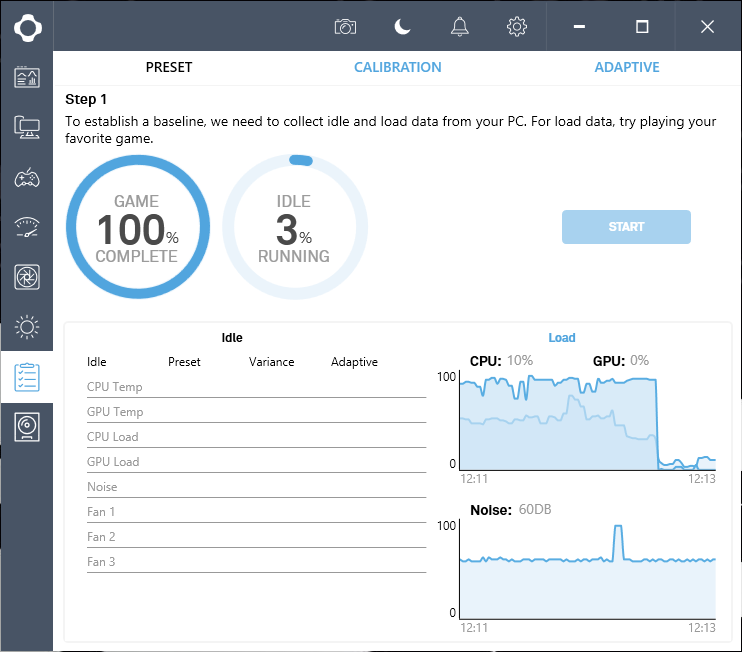The image size is (742, 652).
Task: Maximize the CAM window
Action: click(642, 26)
